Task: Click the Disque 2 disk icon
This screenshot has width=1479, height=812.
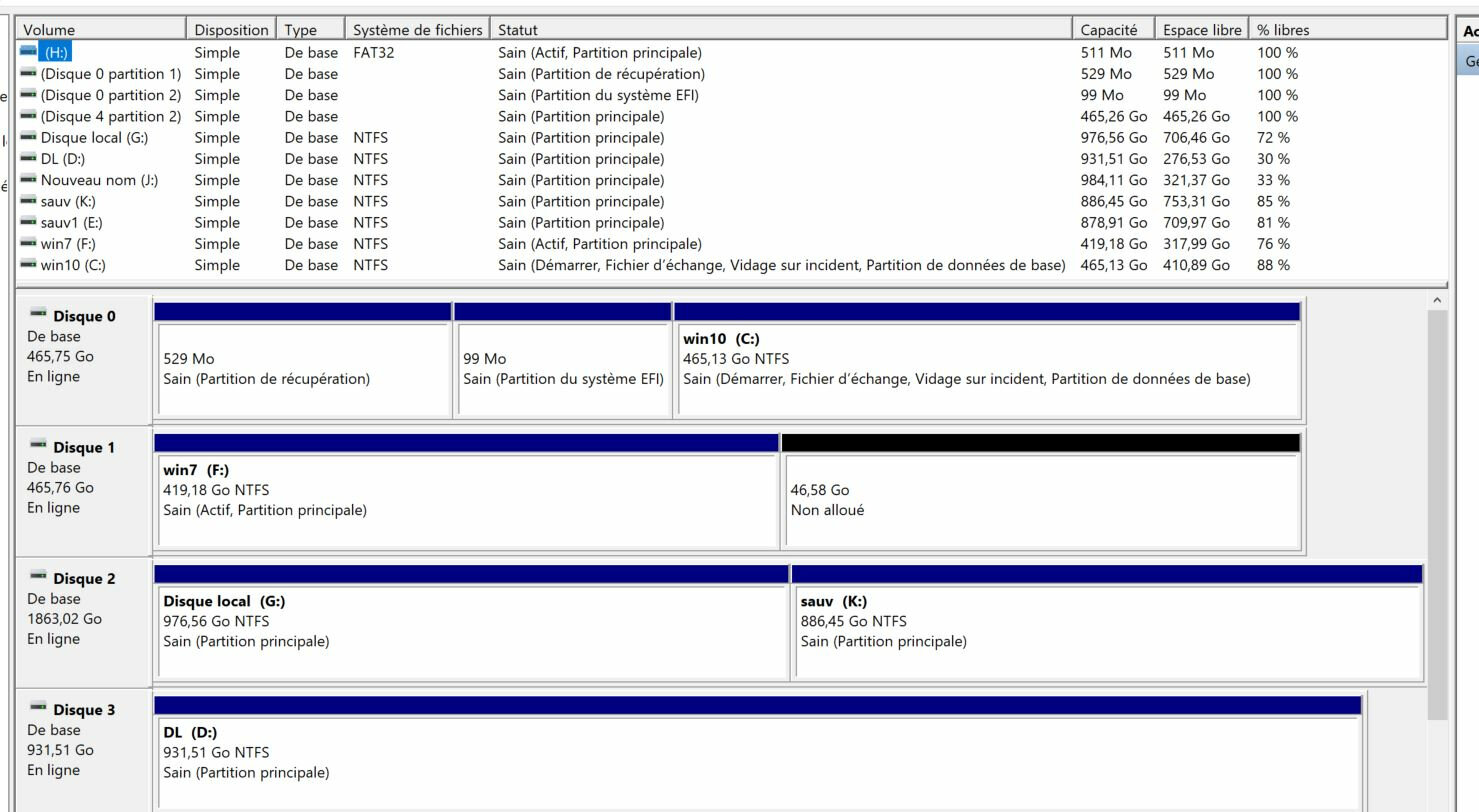Action: pos(38,576)
